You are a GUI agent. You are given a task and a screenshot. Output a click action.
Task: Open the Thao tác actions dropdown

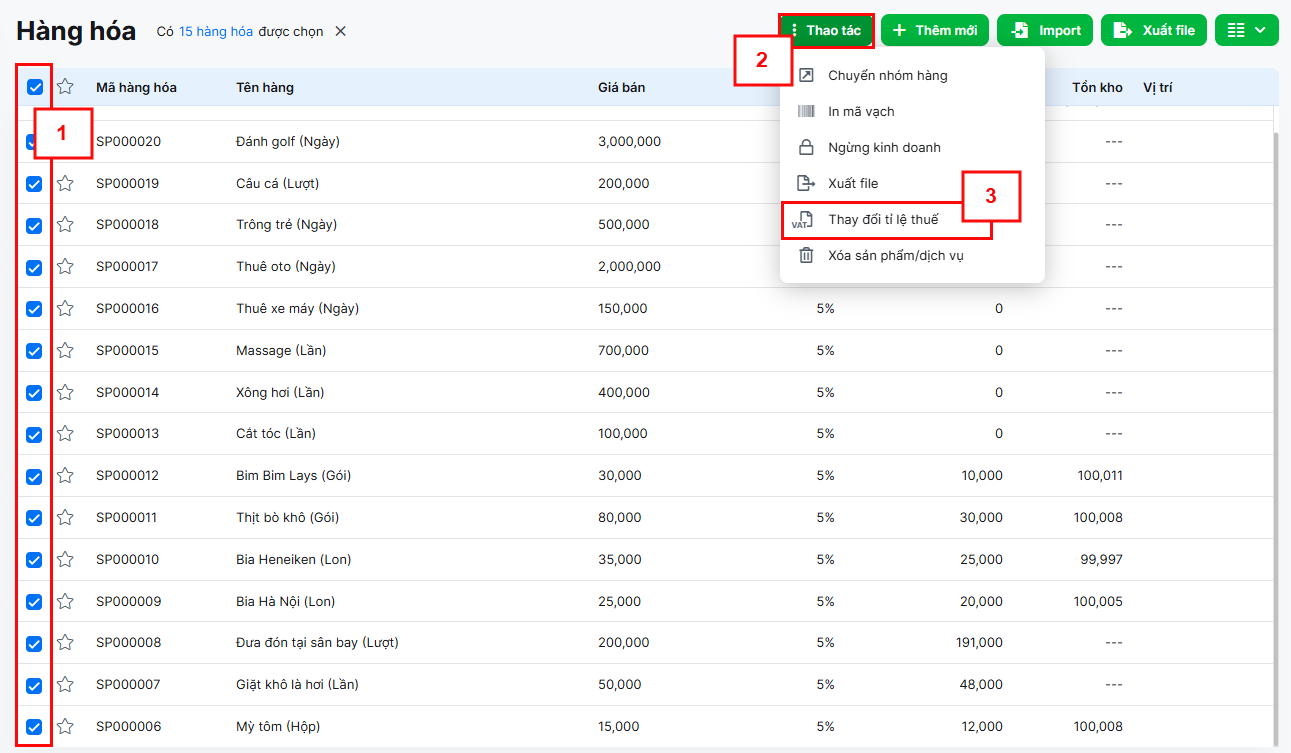click(826, 30)
